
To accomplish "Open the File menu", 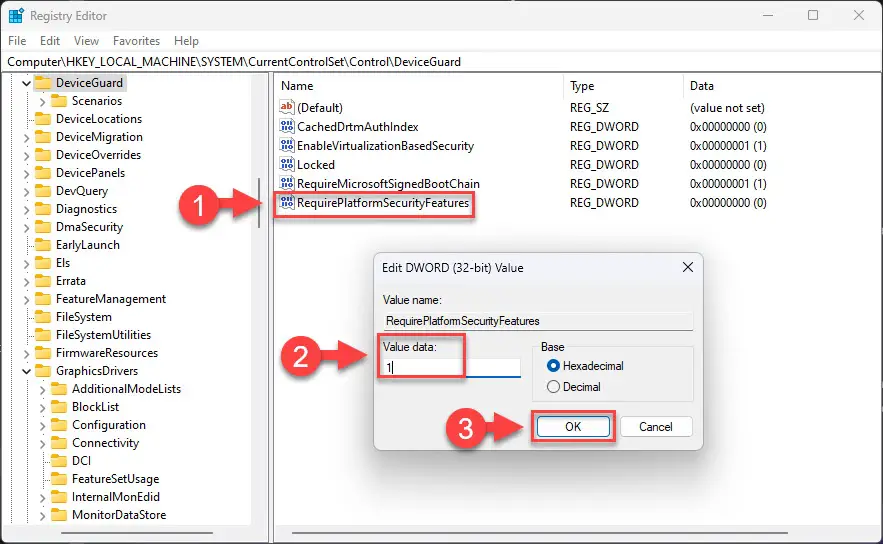I will point(17,41).
